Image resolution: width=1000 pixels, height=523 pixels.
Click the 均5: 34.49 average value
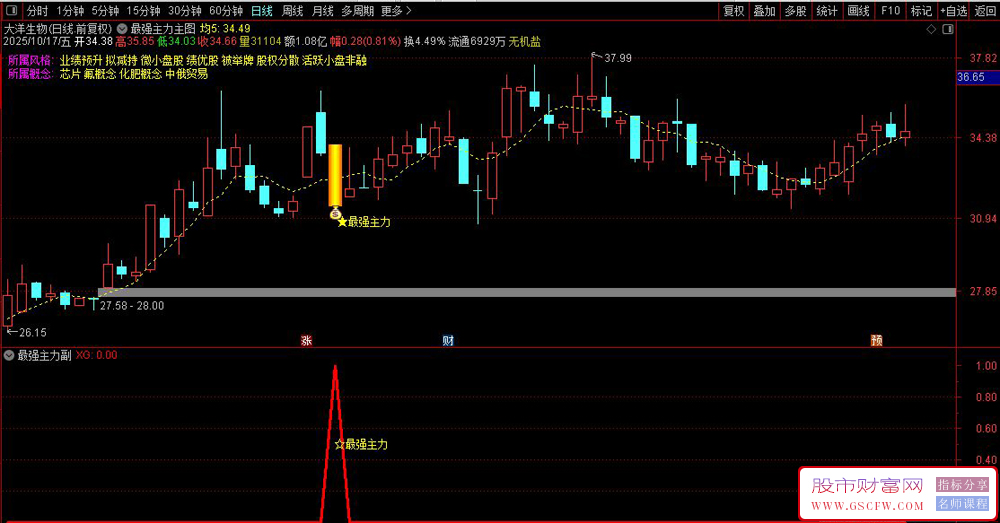[224, 29]
